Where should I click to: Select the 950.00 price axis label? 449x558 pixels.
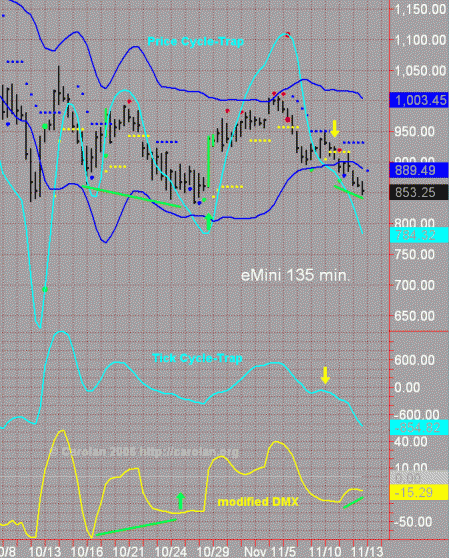pyautogui.click(x=414, y=132)
